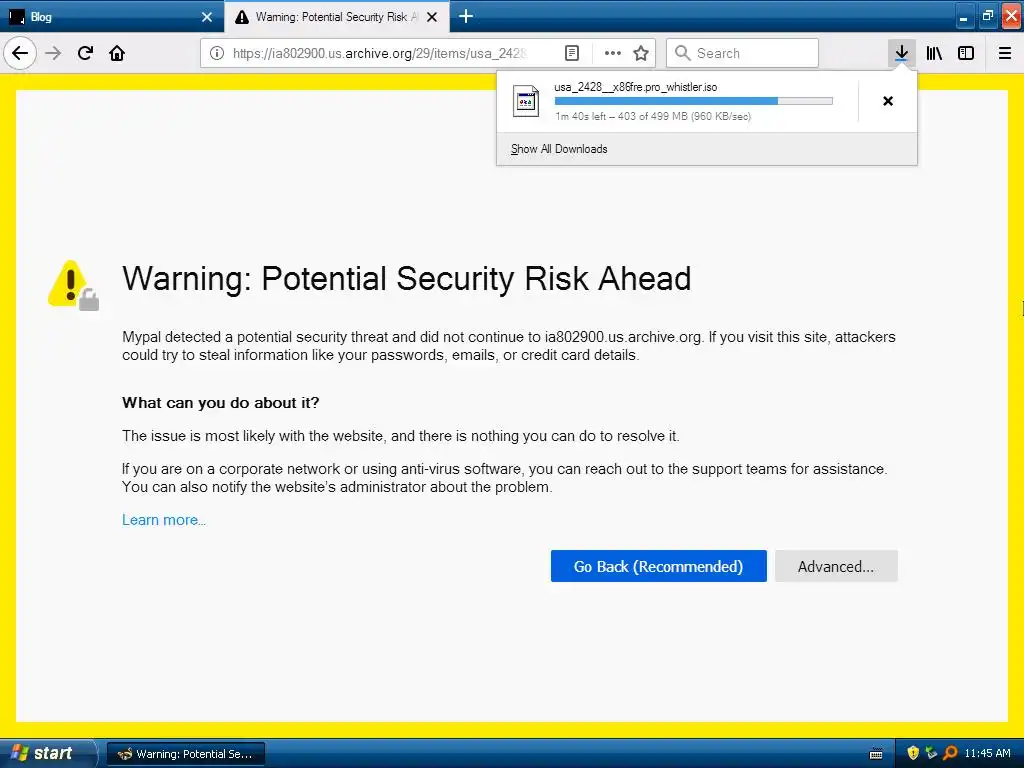Open a new tab with plus button

pyautogui.click(x=466, y=16)
